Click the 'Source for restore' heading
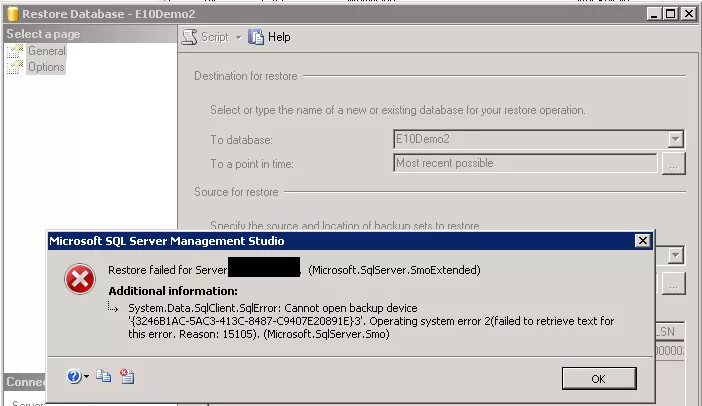 [x=236, y=192]
